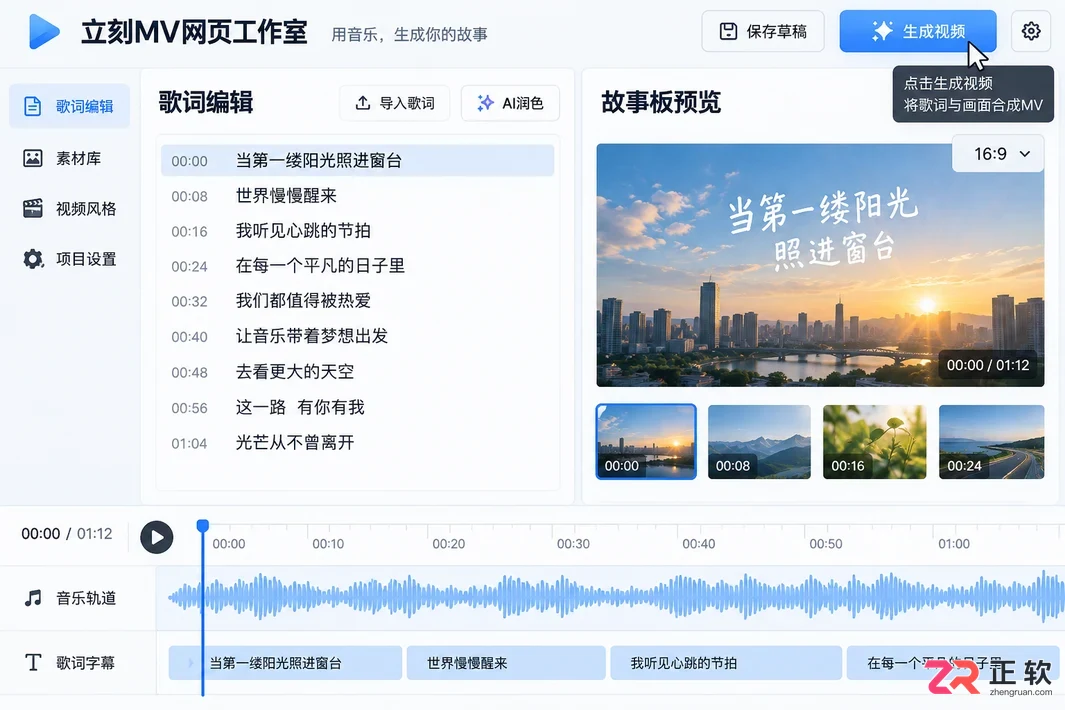The height and width of the screenshot is (710, 1065).
Task: Open the settings gear in header
Action: tap(1030, 31)
